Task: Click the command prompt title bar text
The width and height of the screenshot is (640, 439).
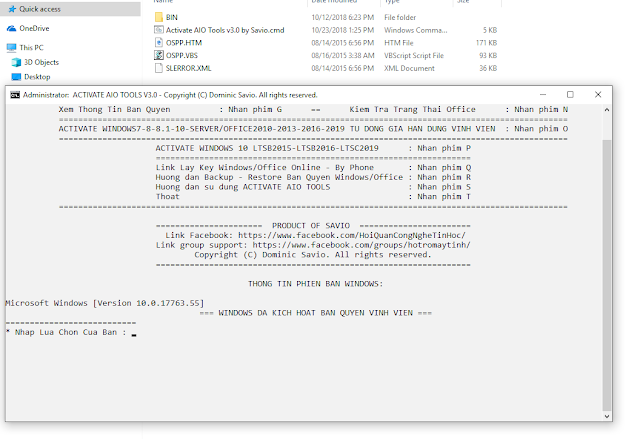Action: (x=170, y=95)
